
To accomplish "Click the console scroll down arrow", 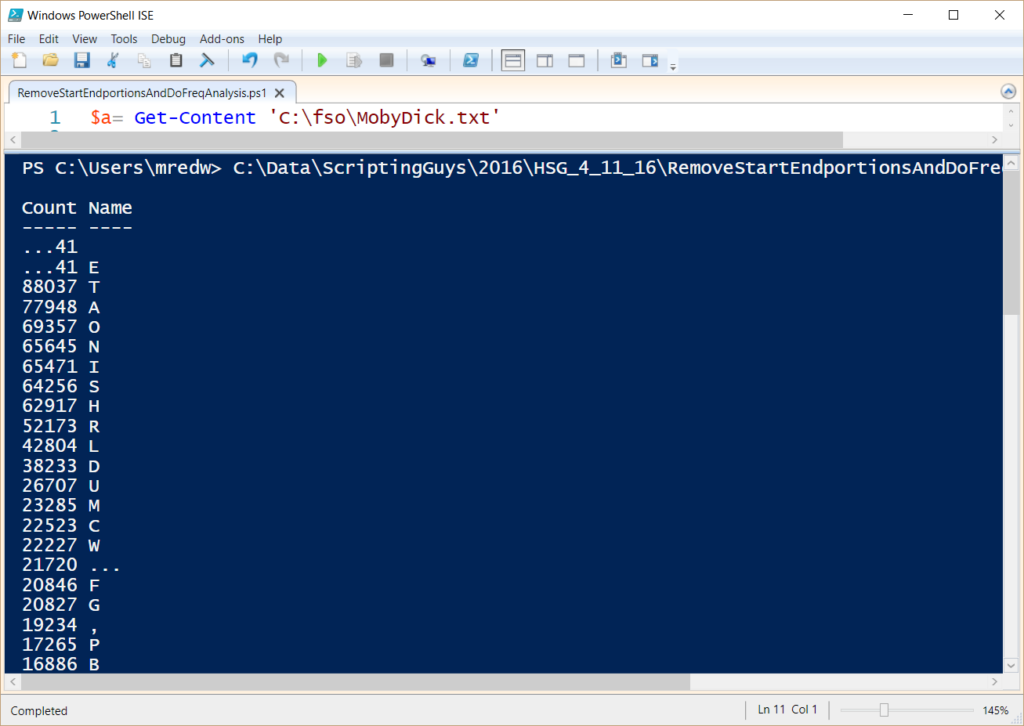I will pyautogui.click(x=1010, y=666).
